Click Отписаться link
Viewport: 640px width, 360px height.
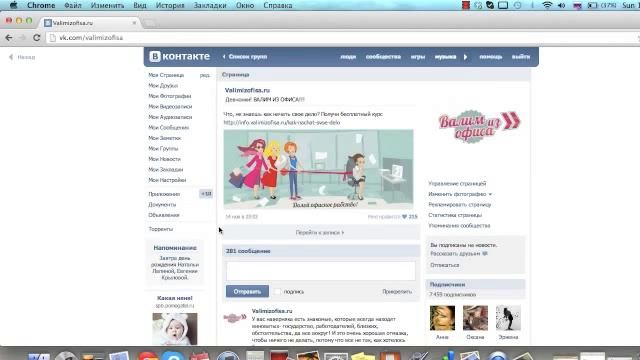pos(444,265)
